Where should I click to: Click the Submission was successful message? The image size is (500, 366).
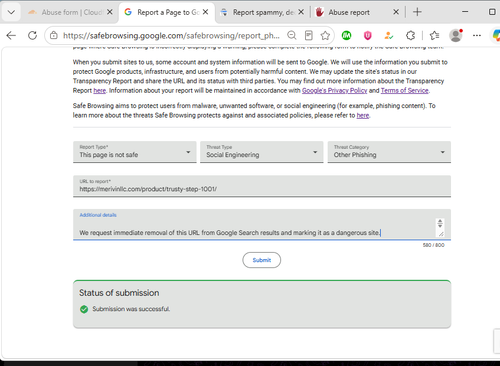131,309
